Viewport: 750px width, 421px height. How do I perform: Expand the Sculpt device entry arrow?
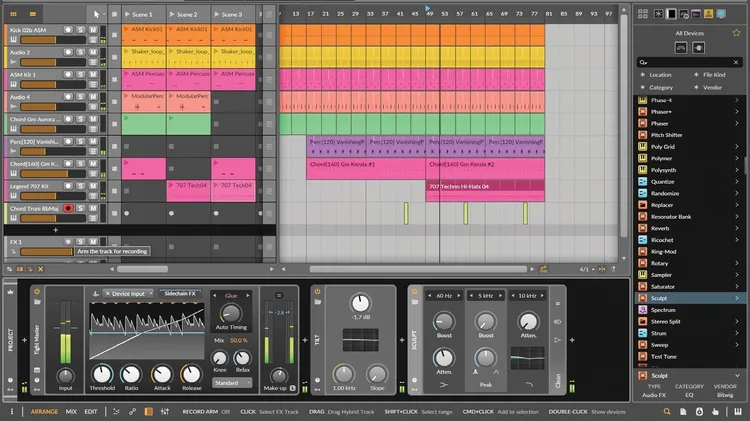[x=737, y=298]
